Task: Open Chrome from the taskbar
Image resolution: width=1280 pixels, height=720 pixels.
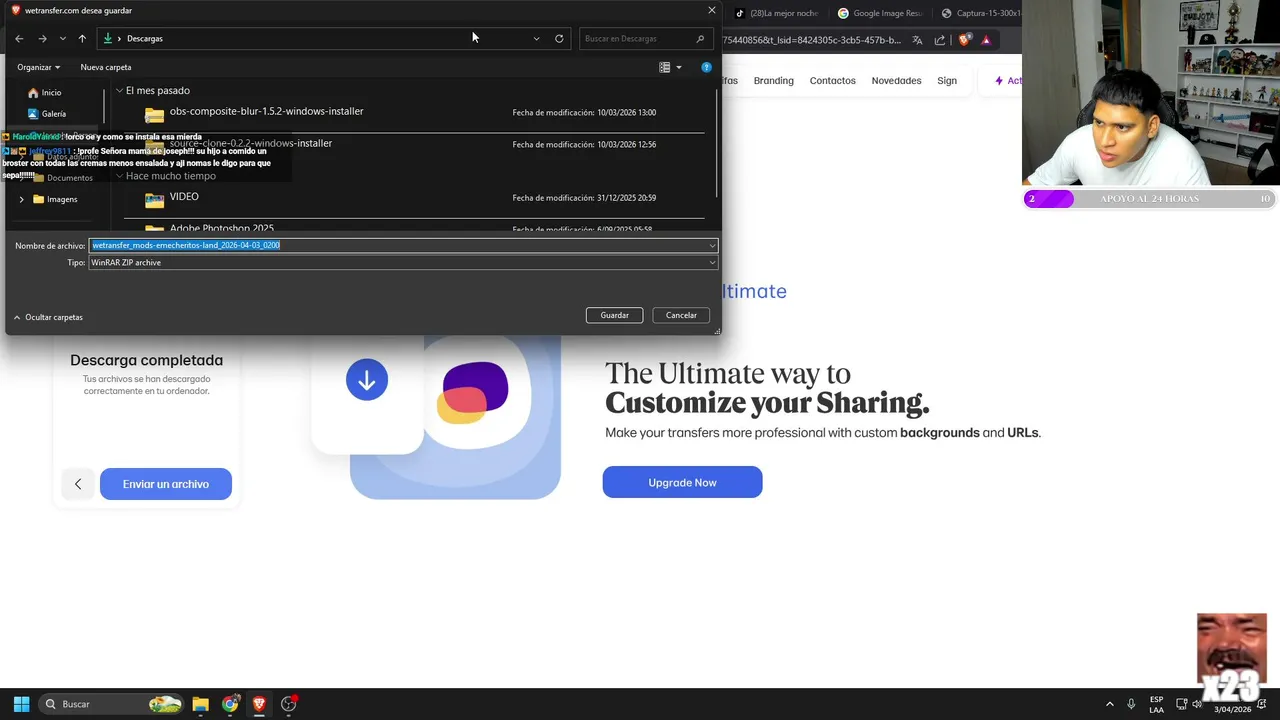Action: (230, 704)
